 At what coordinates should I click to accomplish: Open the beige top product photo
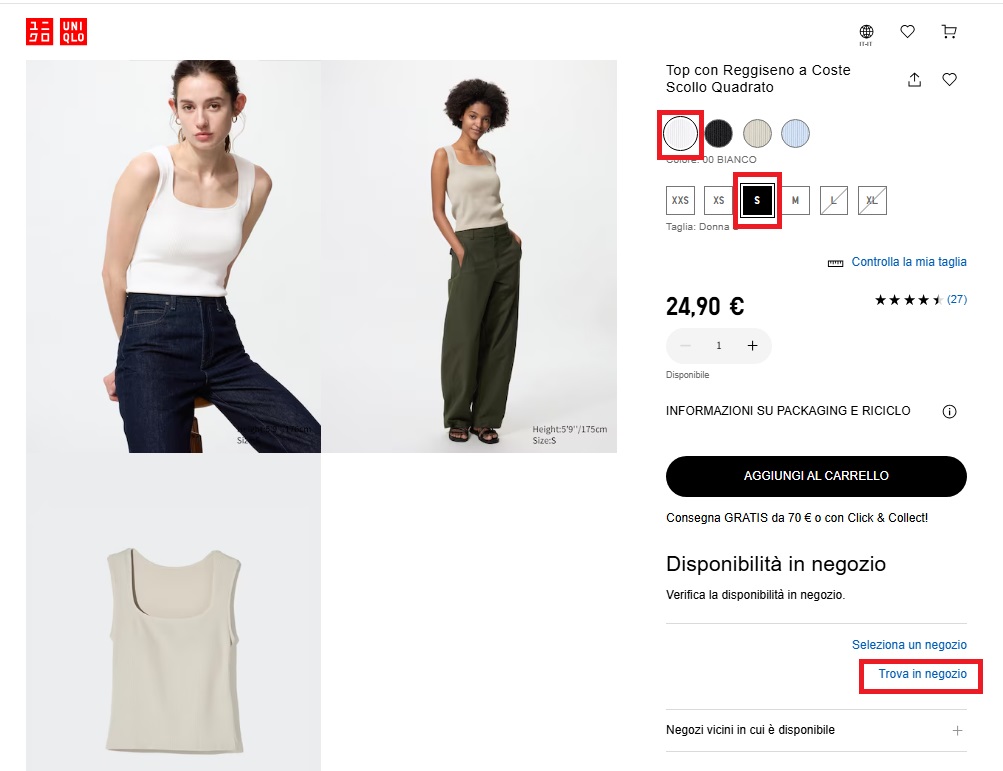(x=173, y=612)
